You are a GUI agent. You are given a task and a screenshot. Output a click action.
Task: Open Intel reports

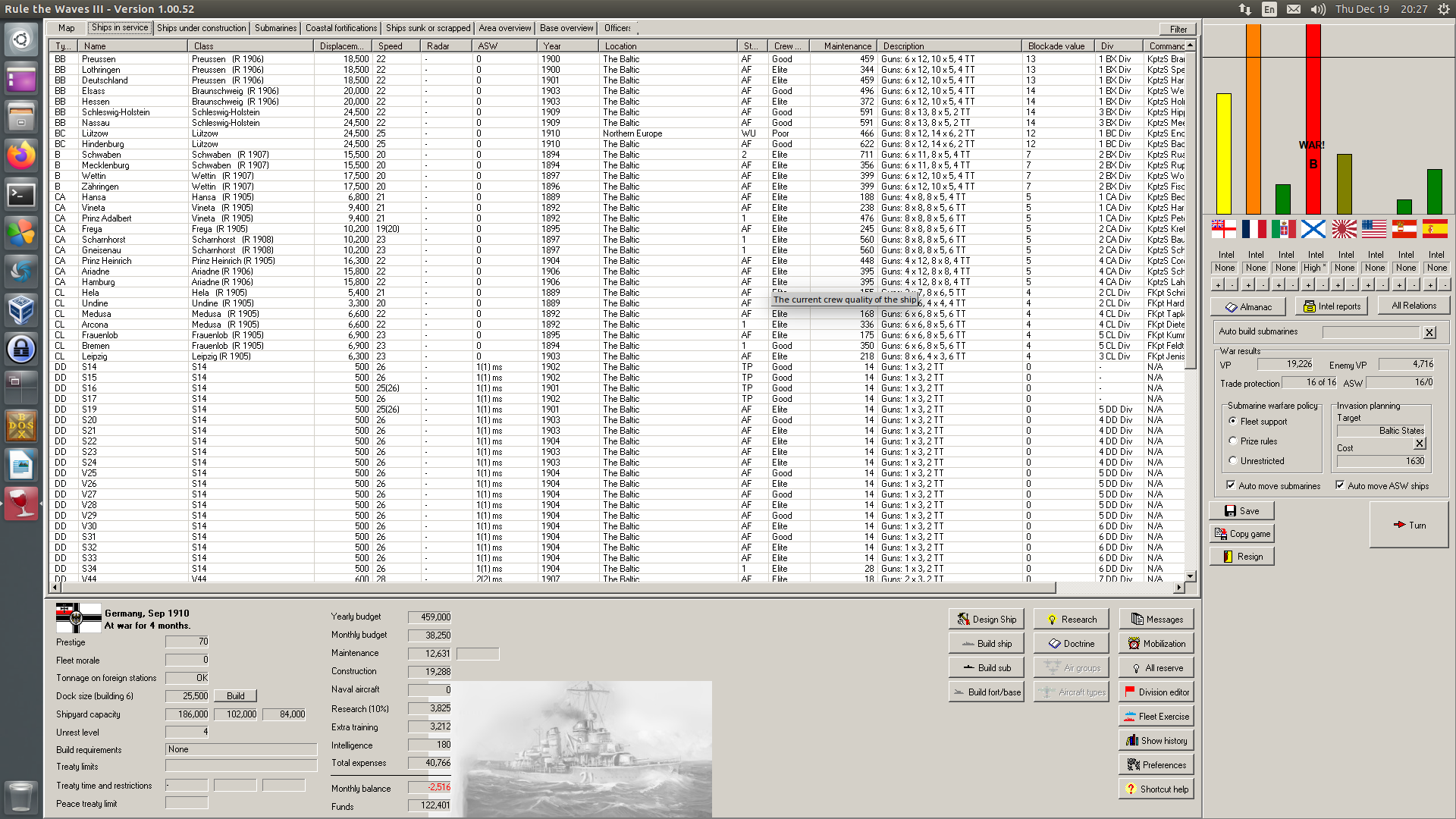(x=1332, y=306)
